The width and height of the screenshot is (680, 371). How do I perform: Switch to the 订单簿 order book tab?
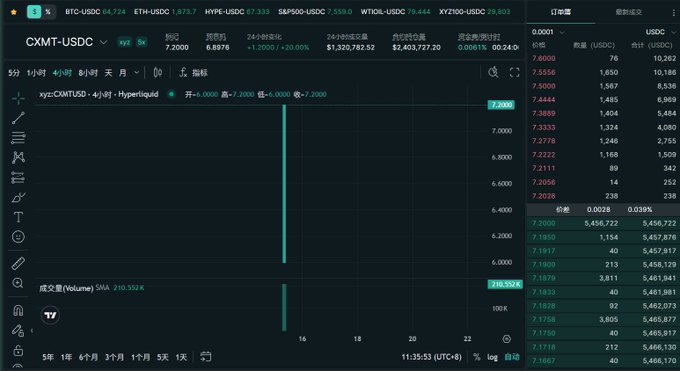point(561,12)
